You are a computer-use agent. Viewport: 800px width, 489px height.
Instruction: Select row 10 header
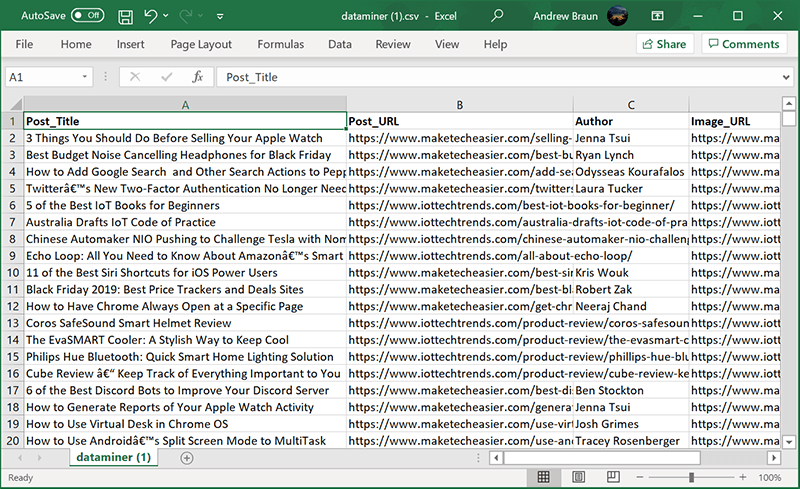coord(13,273)
